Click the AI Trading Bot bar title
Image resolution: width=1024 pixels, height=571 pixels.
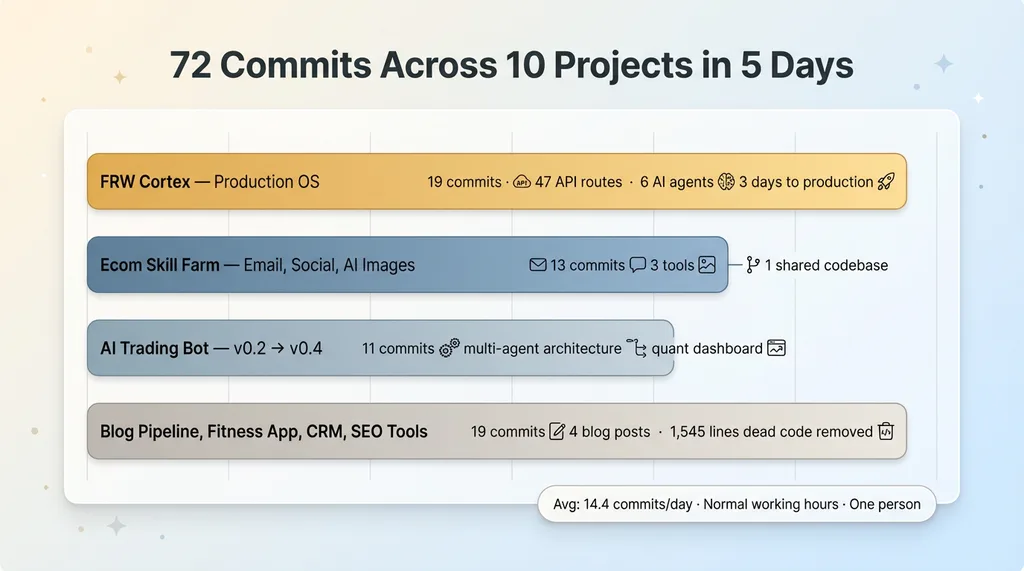click(x=211, y=348)
